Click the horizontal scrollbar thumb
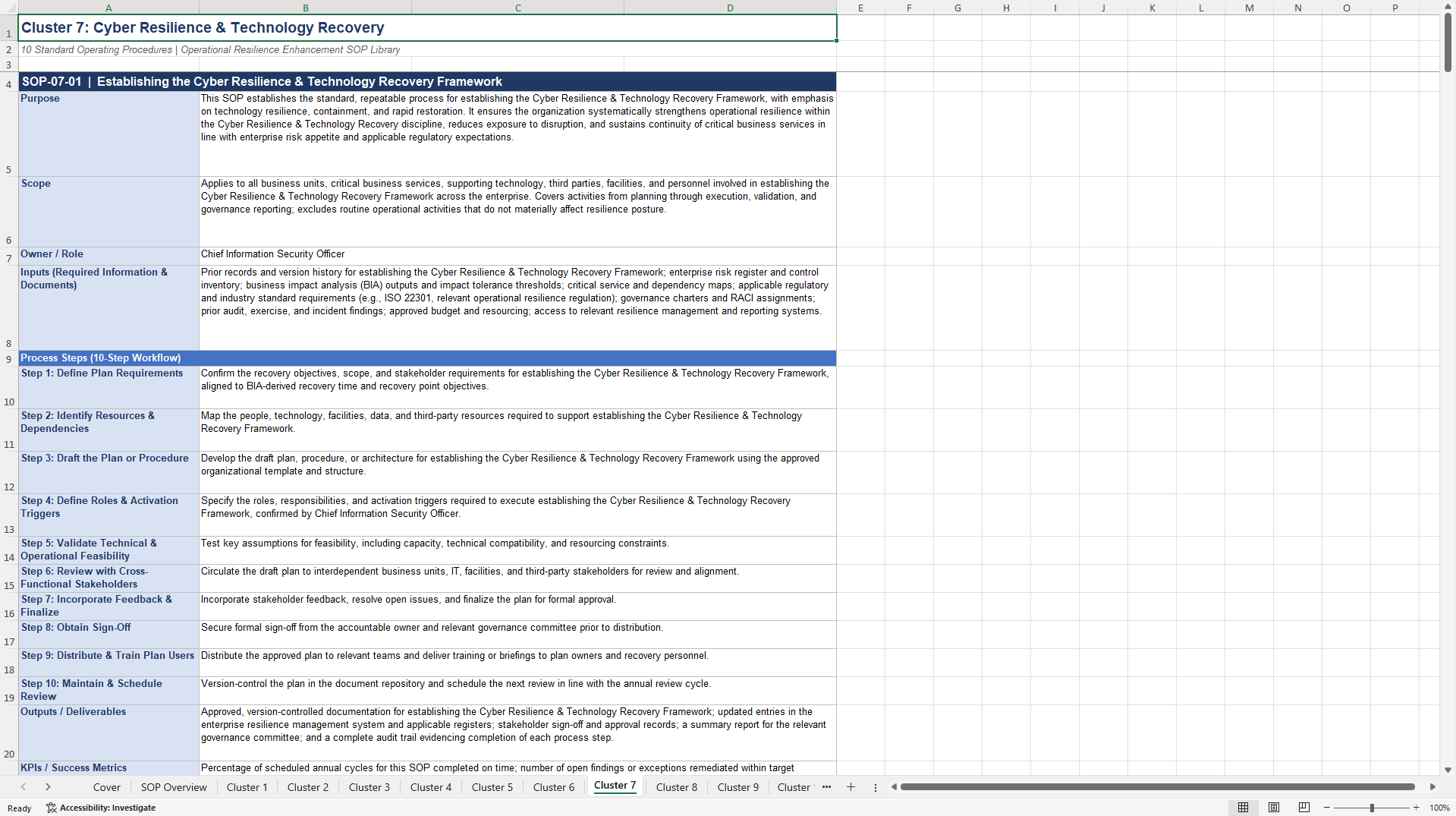This screenshot has width=1456, height=816. 1158,787
